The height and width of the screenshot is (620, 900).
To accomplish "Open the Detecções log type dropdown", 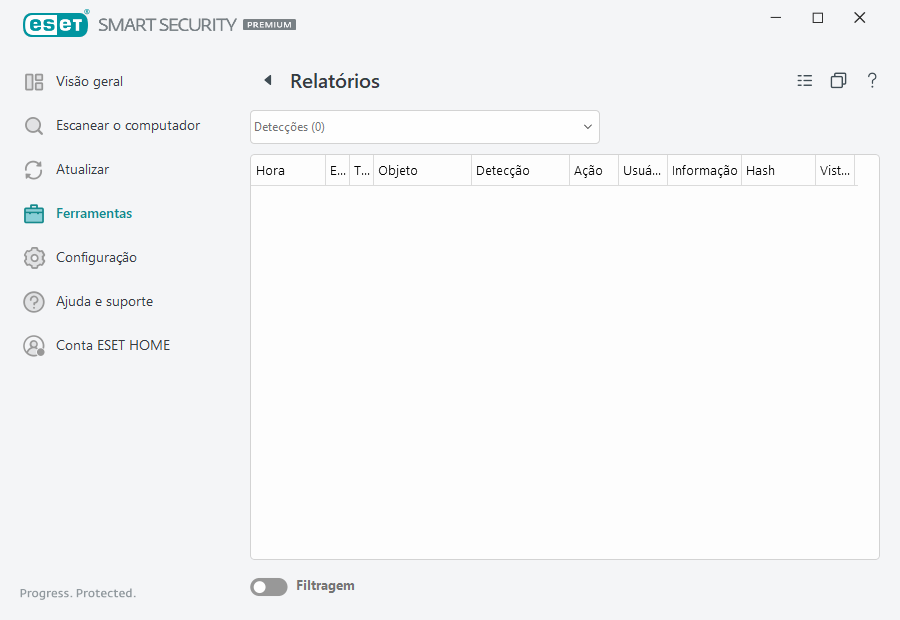I will [x=424, y=127].
